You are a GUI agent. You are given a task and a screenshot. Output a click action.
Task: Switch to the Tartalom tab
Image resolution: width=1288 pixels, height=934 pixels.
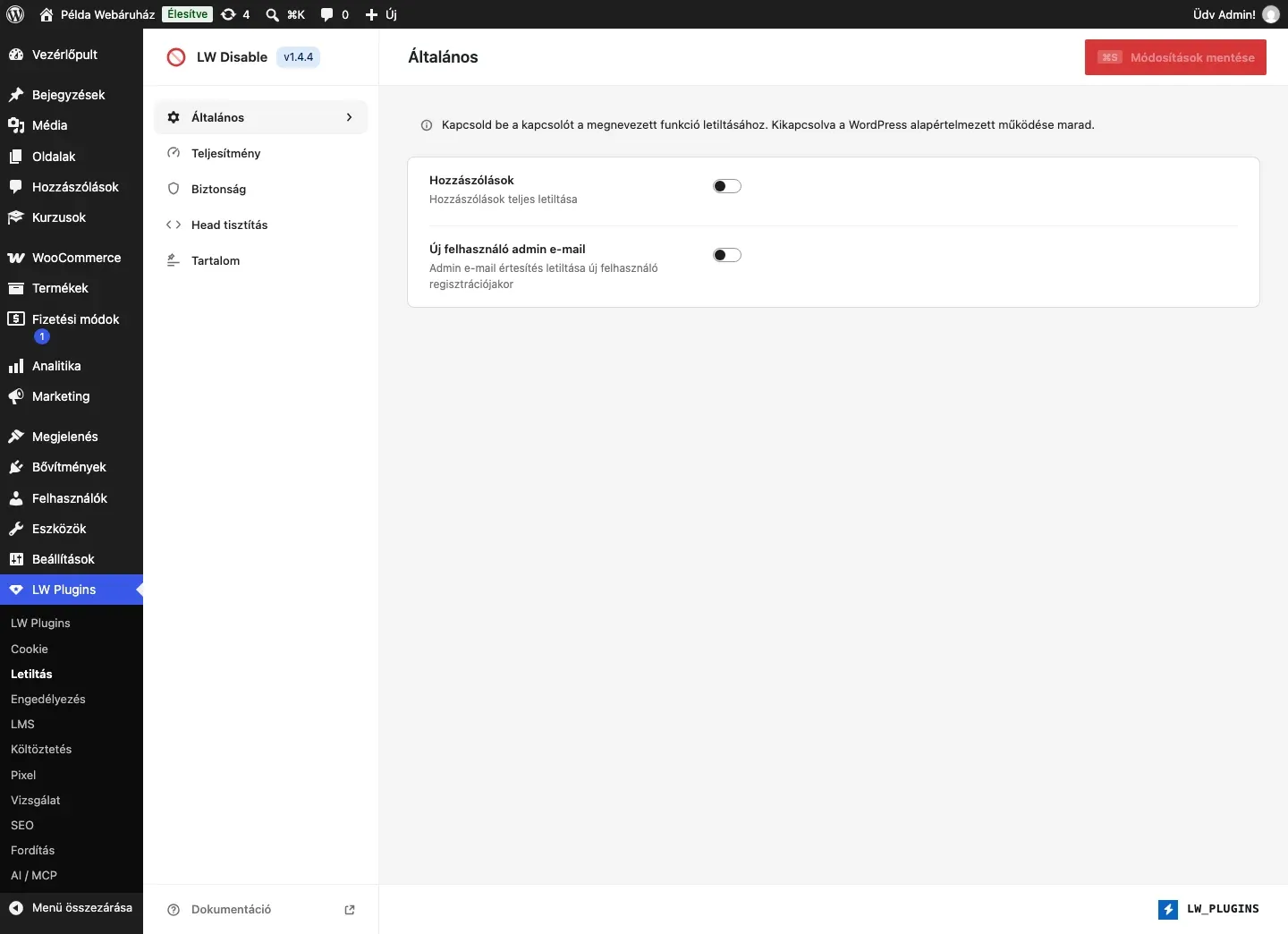261,260
